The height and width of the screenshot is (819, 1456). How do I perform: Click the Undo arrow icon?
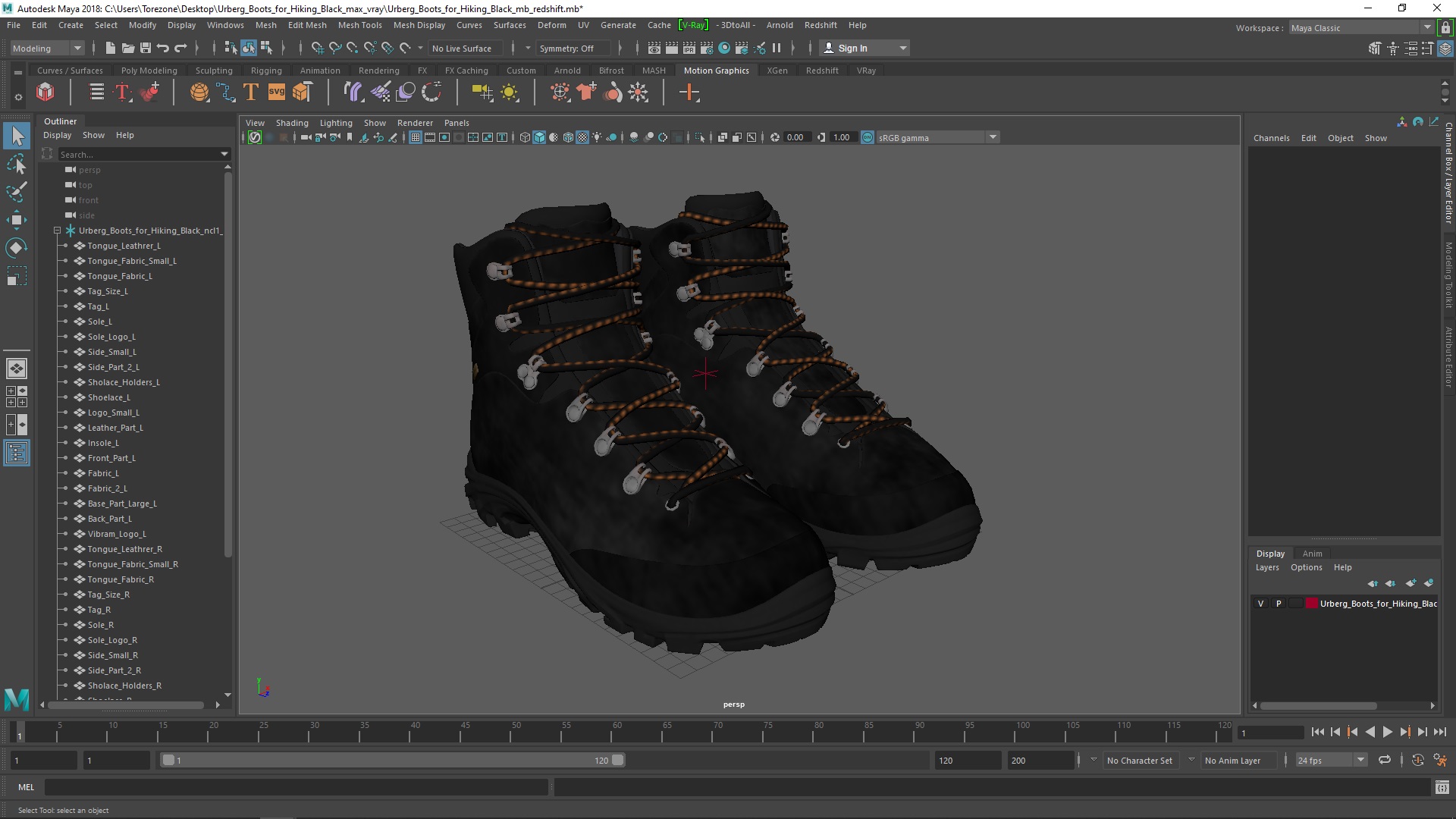pyautogui.click(x=163, y=48)
